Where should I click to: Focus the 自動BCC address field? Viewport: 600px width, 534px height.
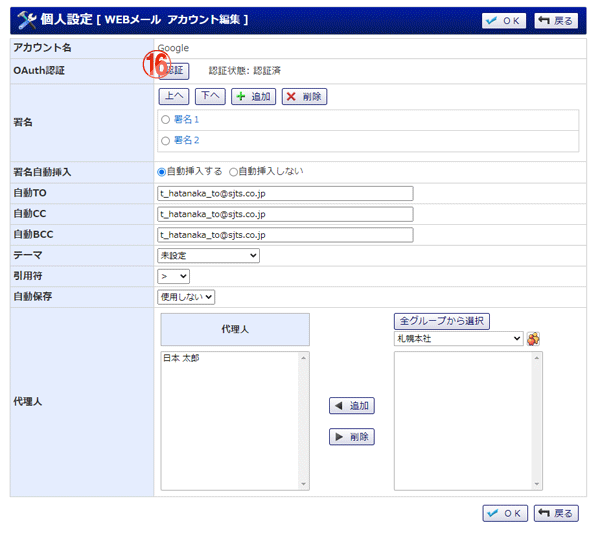tap(285, 235)
